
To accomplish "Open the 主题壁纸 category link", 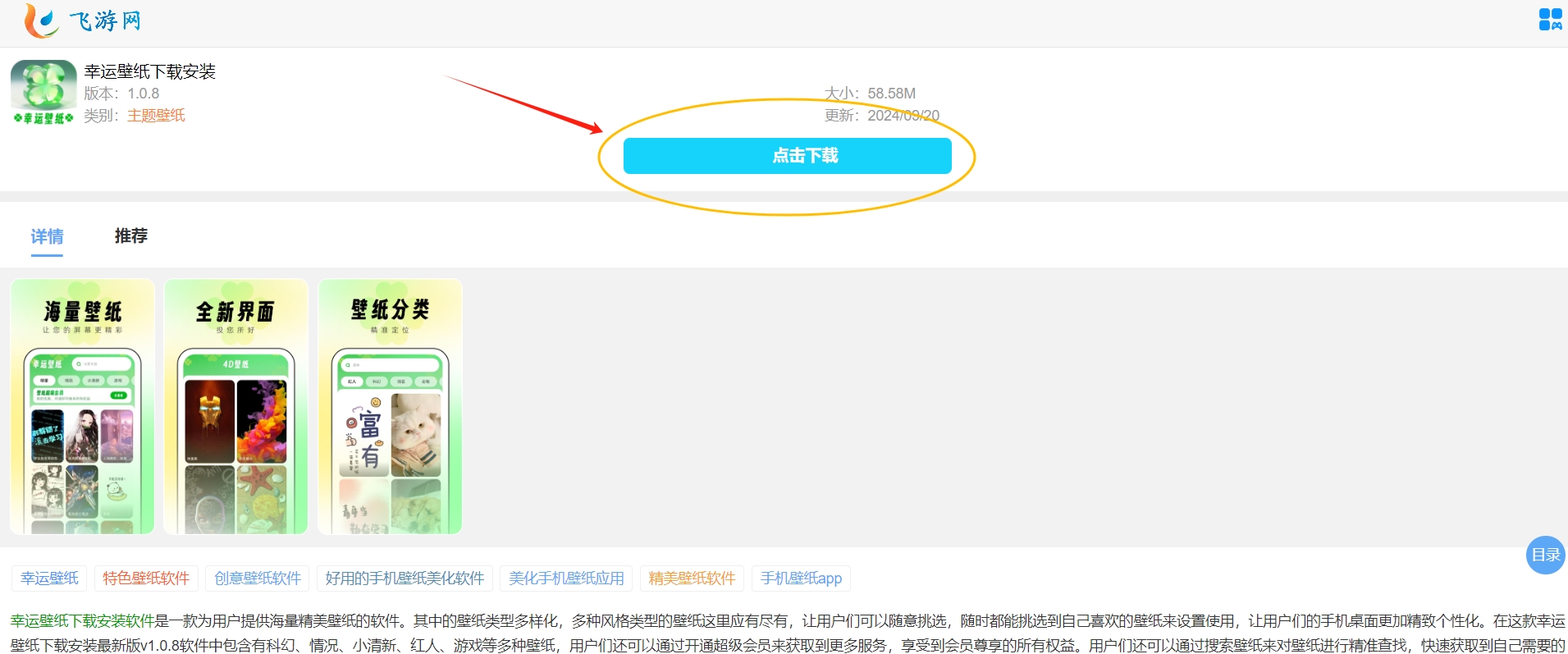I will coord(156,116).
